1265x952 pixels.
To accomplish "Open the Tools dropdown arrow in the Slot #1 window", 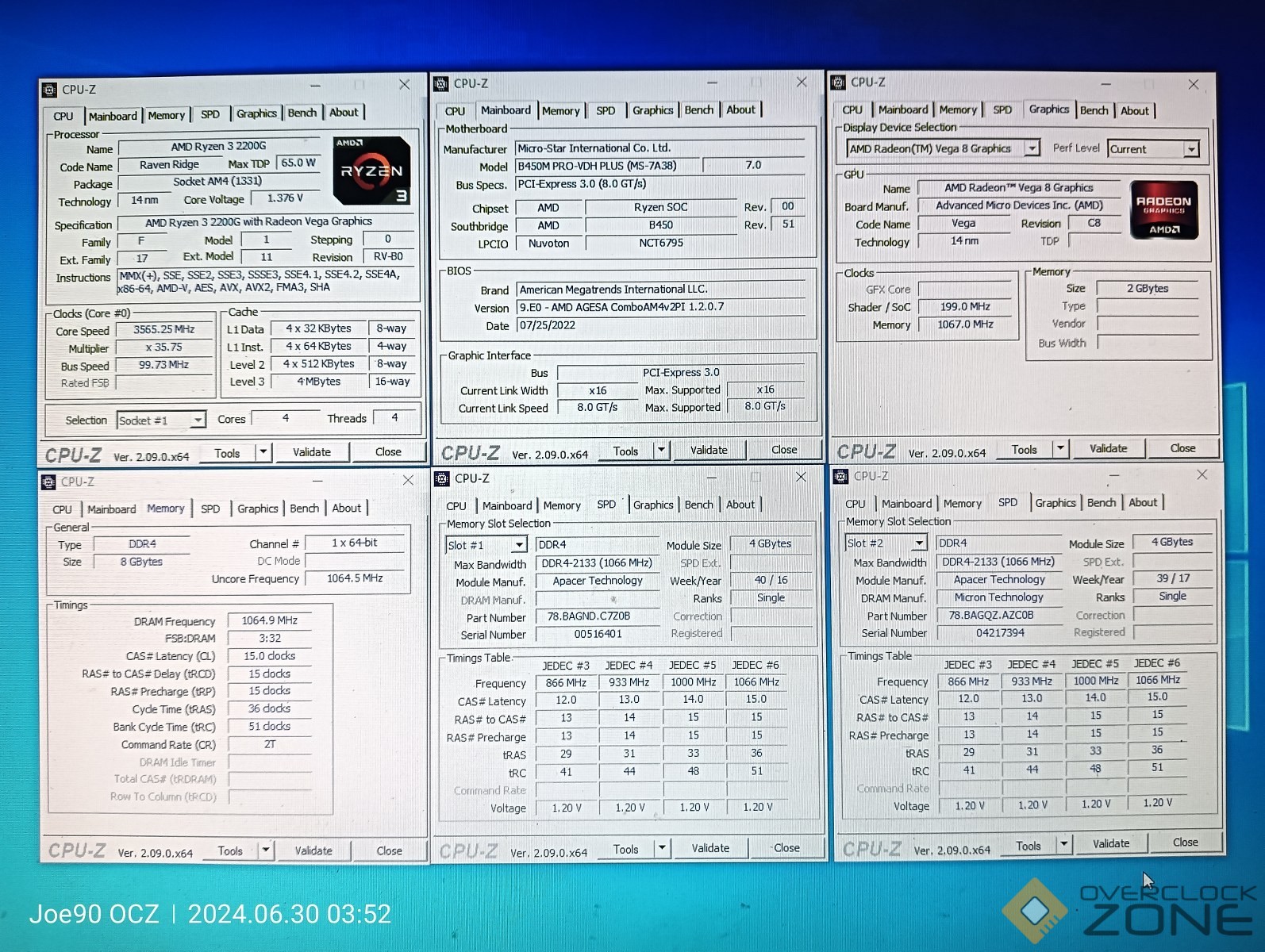I will pyautogui.click(x=662, y=848).
